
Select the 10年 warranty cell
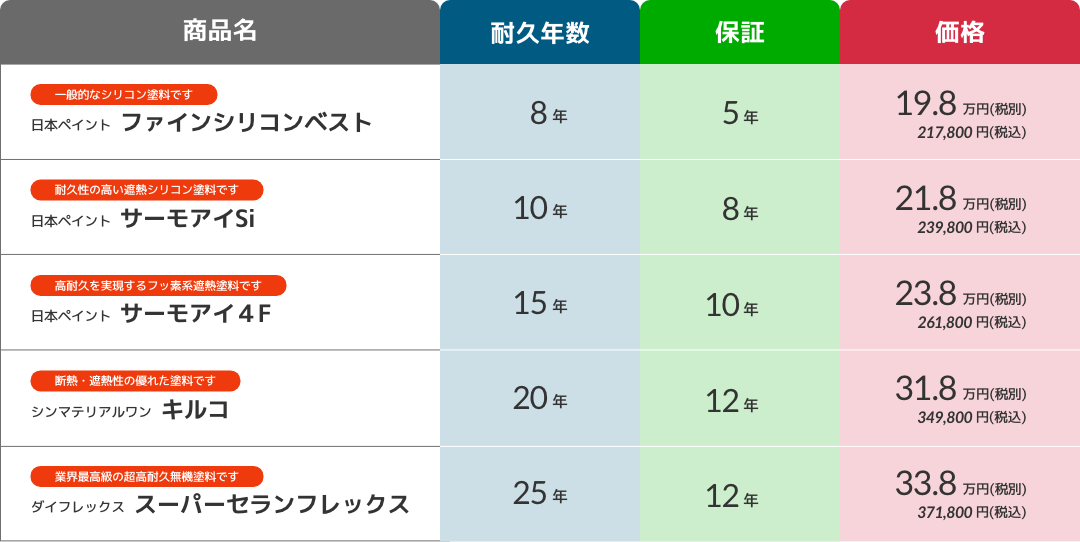(740, 302)
